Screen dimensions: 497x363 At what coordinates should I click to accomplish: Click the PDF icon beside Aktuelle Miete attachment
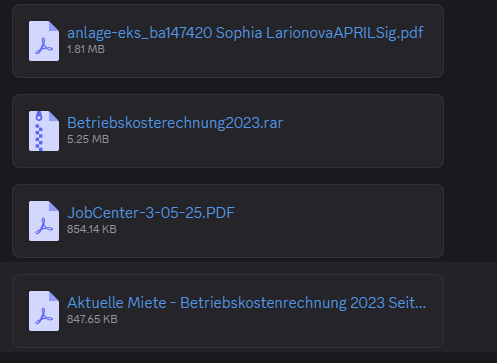(44, 311)
